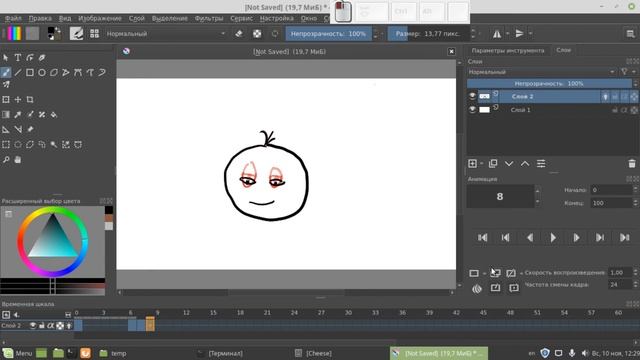The width and height of the screenshot is (640, 360).
Task: Toggle Слой 2 visibility in the timeline
Action: point(33,325)
